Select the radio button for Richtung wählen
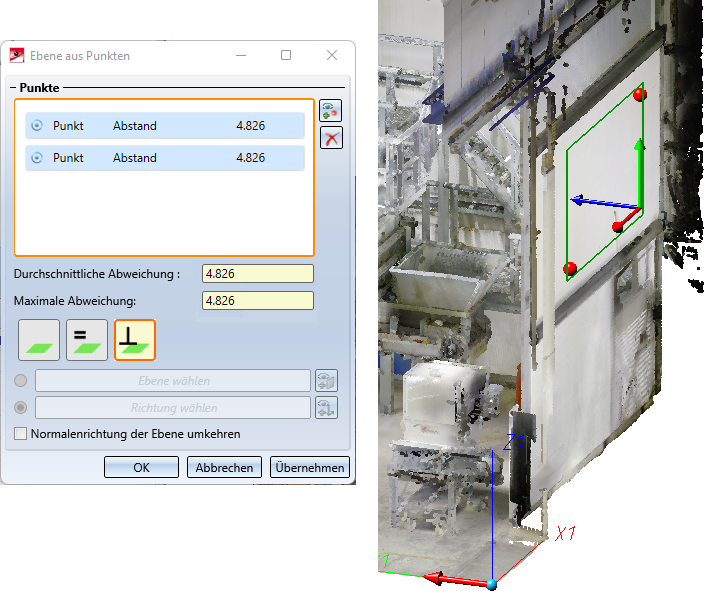This screenshot has width=704, height=591. click(x=21, y=408)
